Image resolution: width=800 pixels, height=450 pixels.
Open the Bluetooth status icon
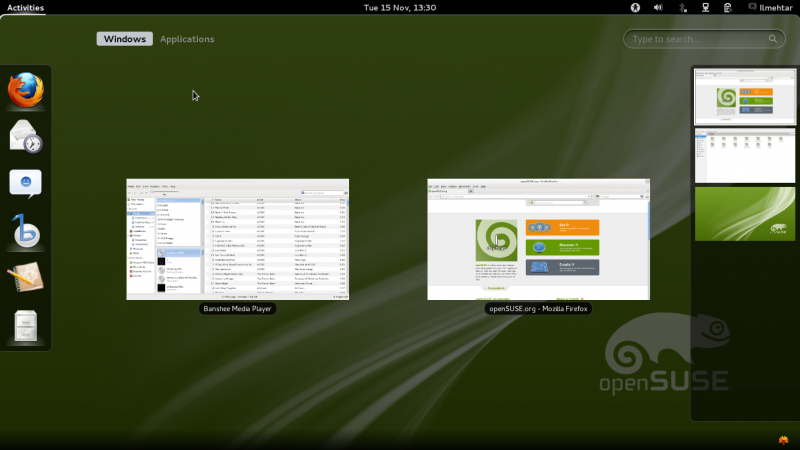point(682,7)
